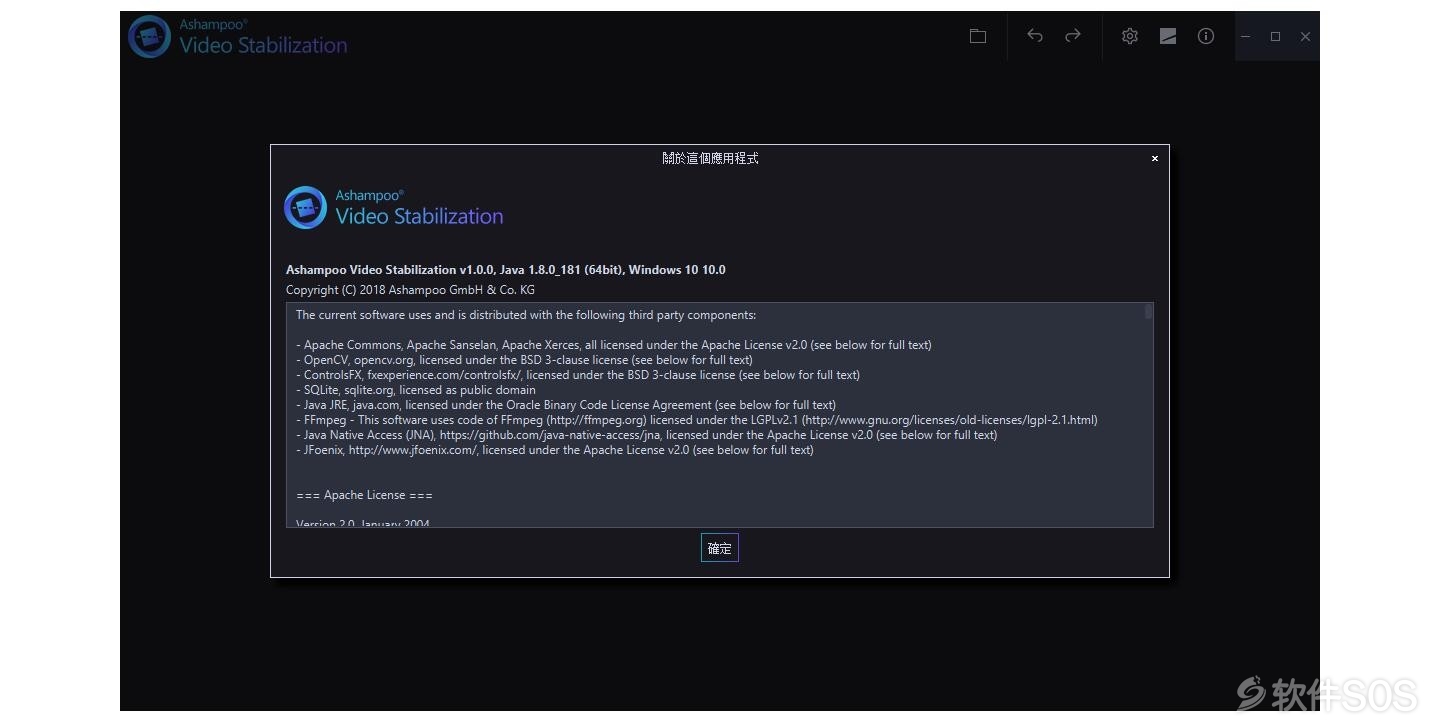Screen dimensions: 1437x725
Task: Click the license text scrollbar thumb
Action: pos(1148,312)
